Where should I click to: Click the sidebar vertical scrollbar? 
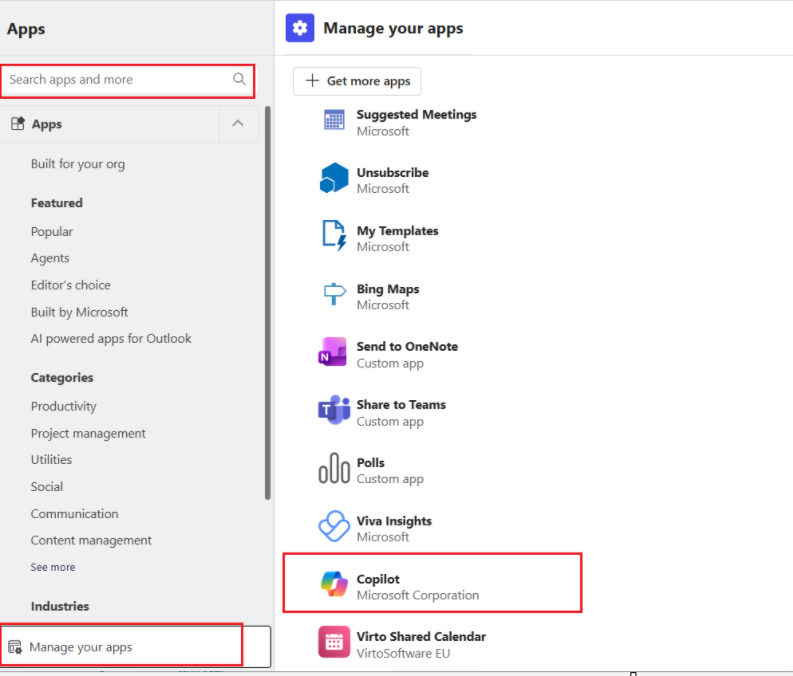pyautogui.click(x=268, y=303)
